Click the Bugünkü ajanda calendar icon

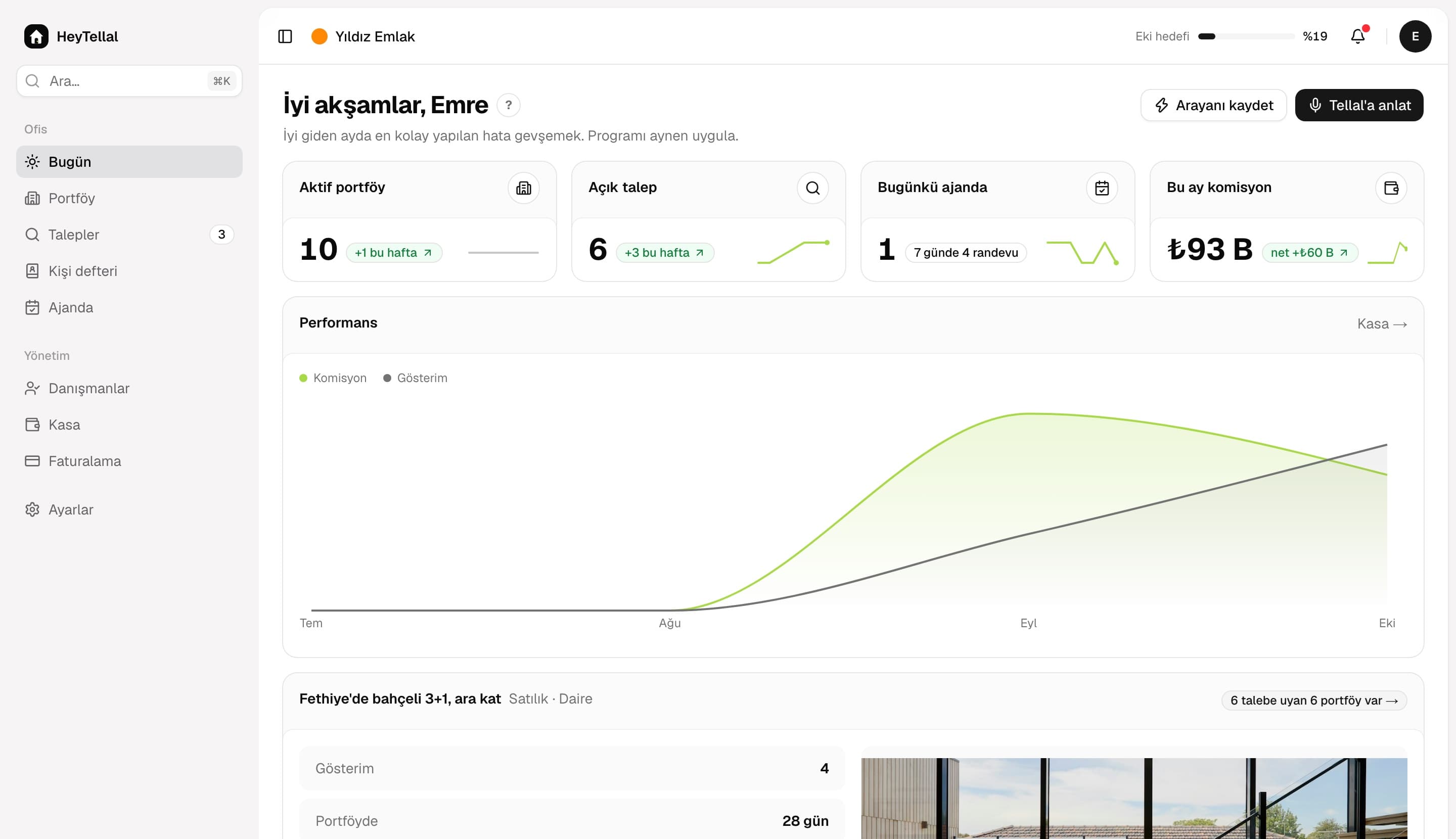click(1102, 188)
